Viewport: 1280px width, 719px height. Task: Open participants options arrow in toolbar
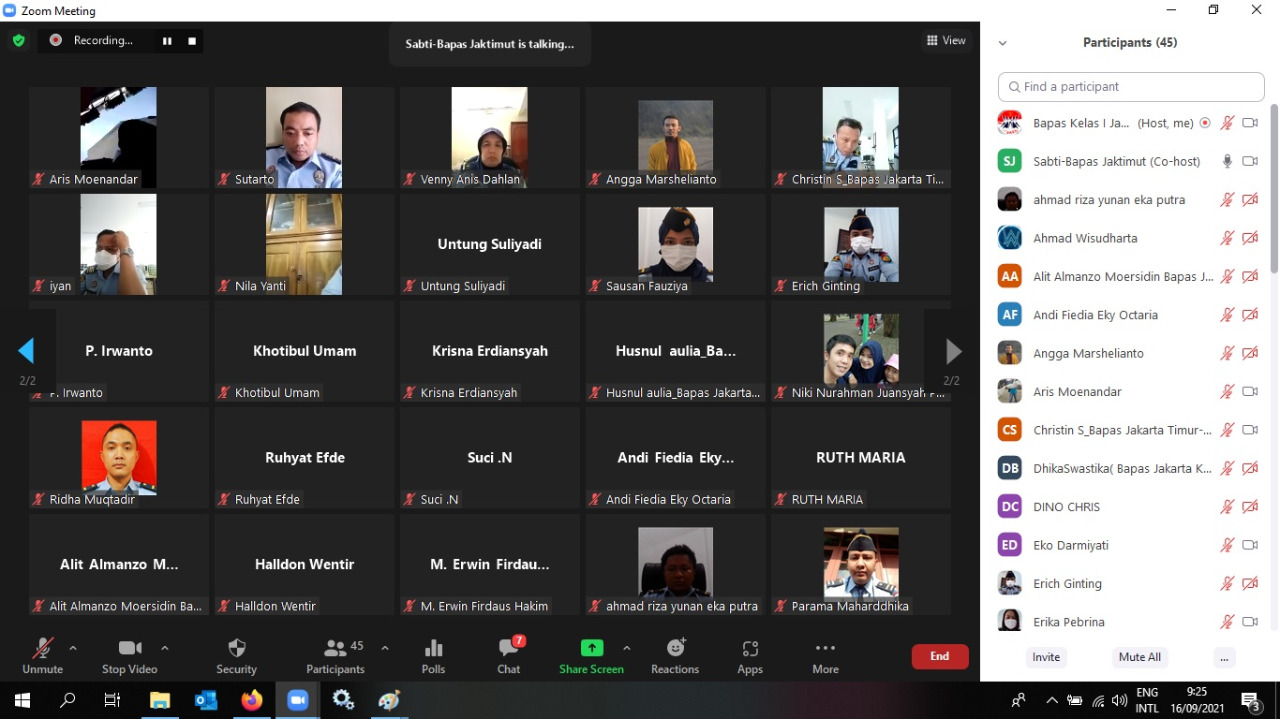pos(385,648)
